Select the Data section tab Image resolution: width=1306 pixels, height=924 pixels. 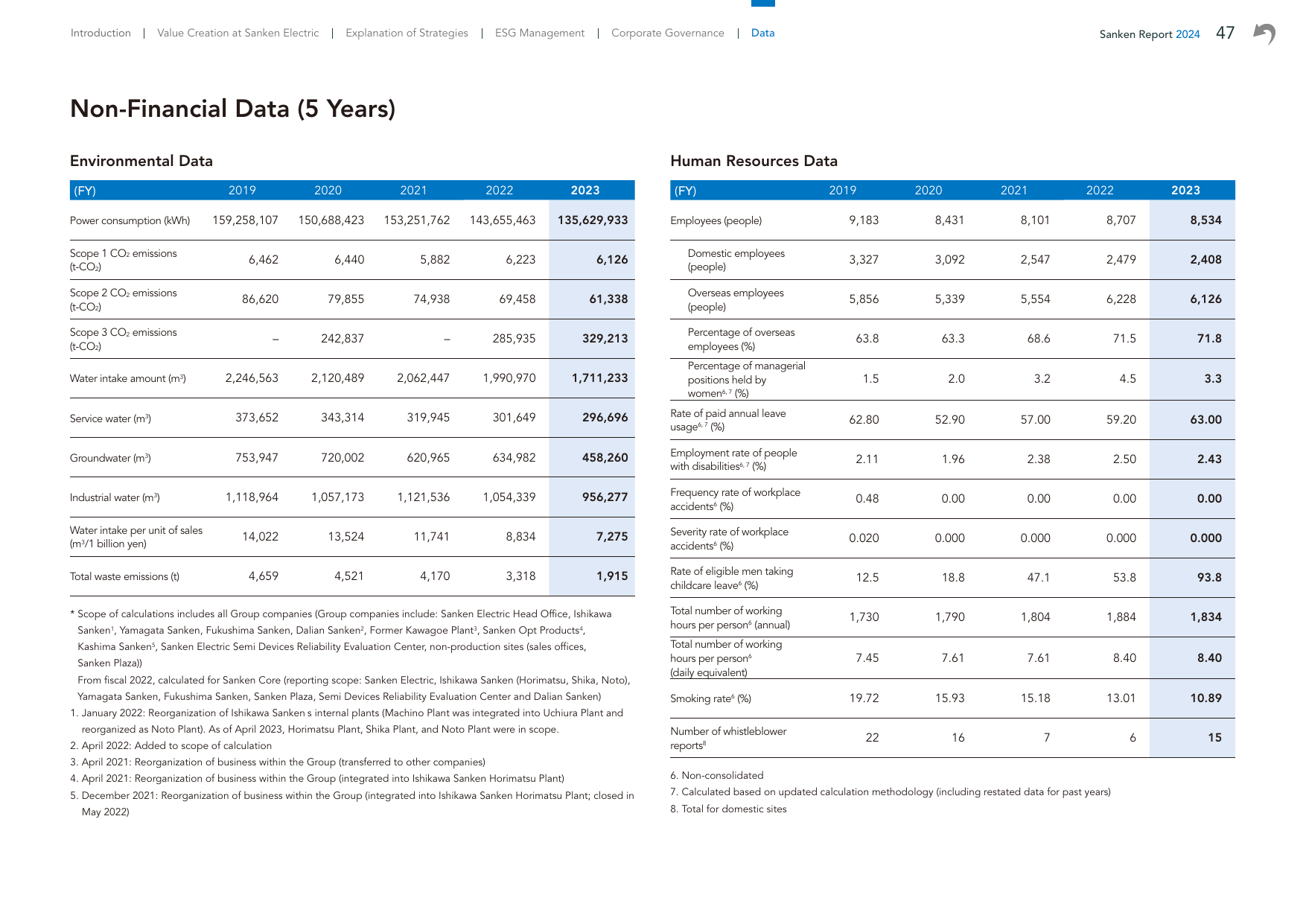(x=763, y=33)
